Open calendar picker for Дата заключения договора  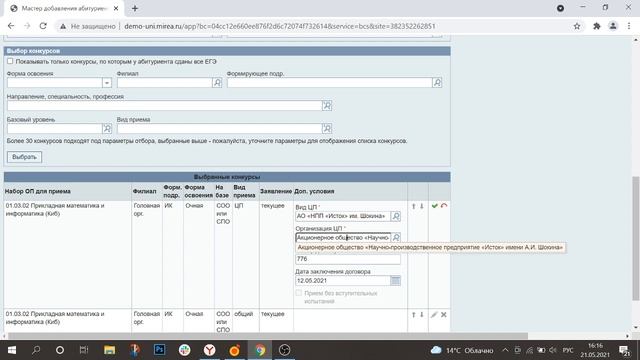396,280
